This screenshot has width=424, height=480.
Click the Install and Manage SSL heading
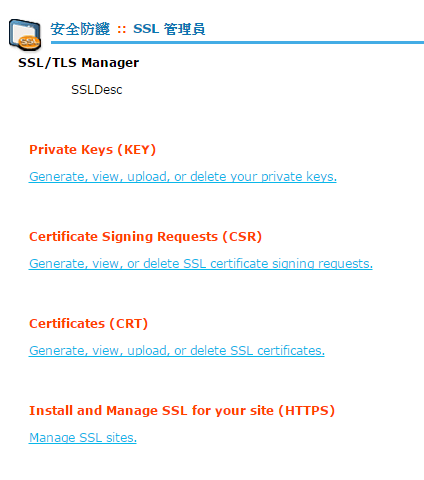pos(182,411)
